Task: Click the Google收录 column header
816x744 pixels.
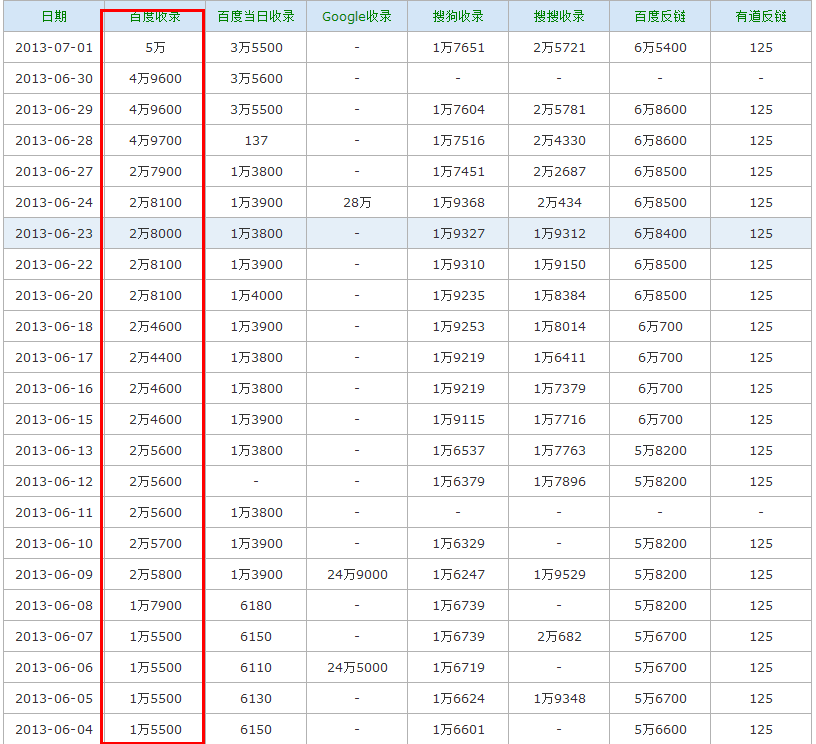Action: pyautogui.click(x=357, y=17)
